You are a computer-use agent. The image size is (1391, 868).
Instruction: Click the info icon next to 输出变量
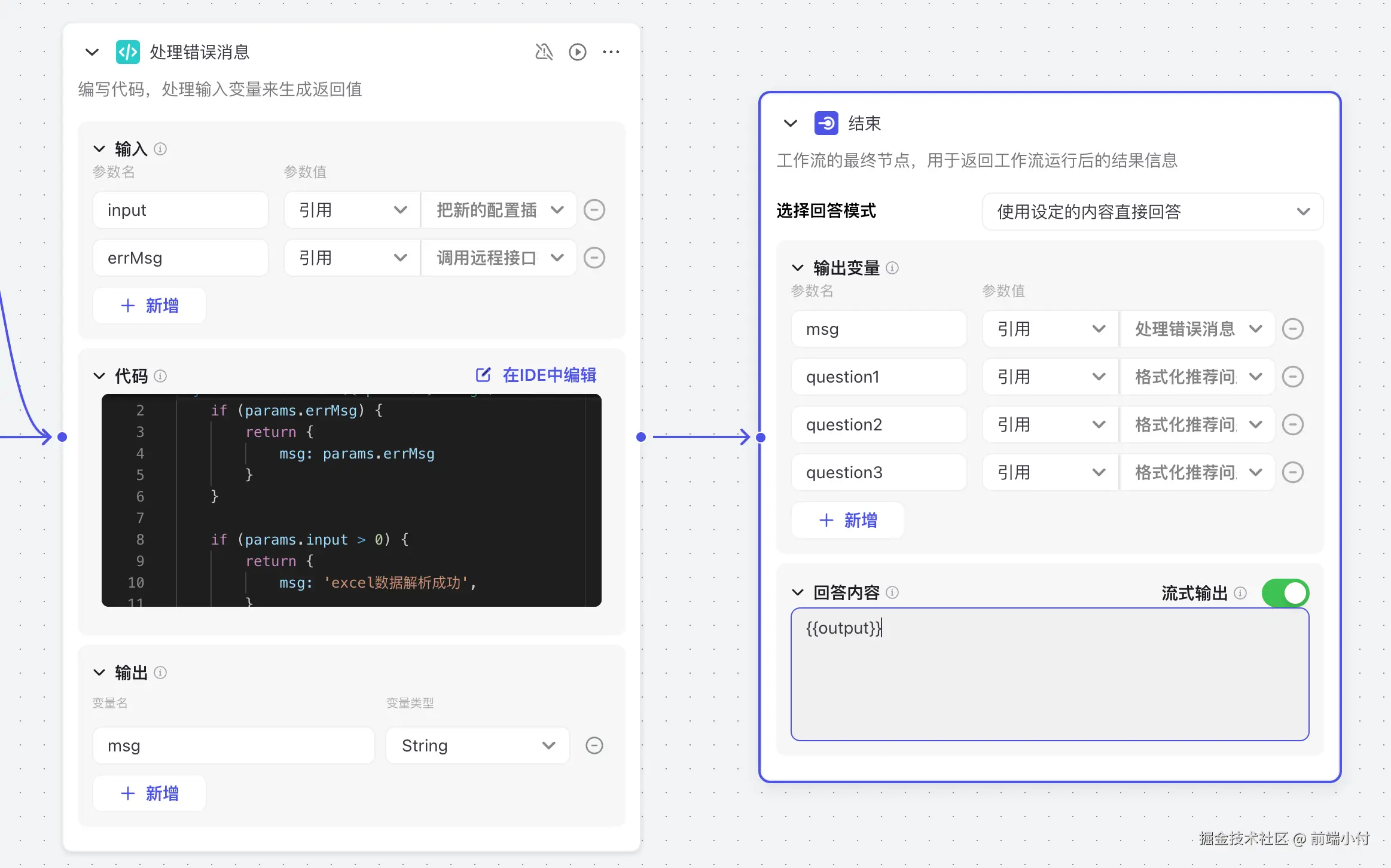(x=892, y=268)
